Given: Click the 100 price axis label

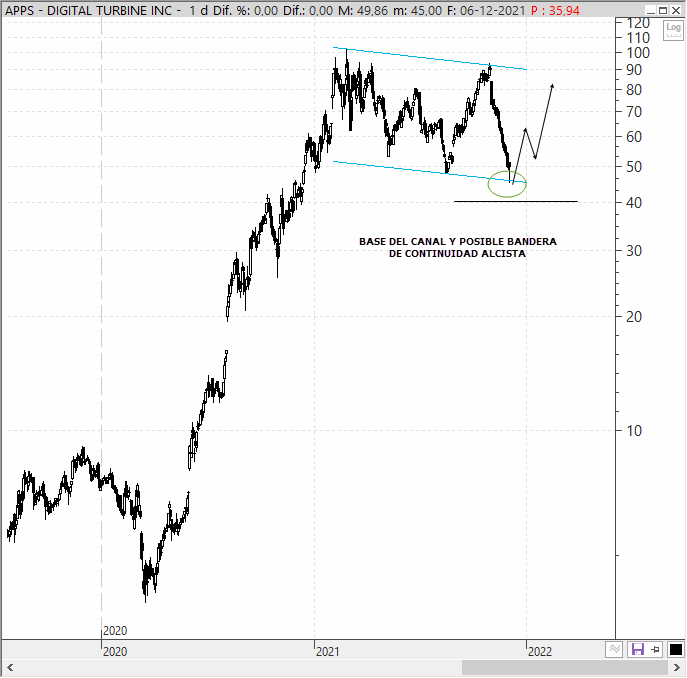Looking at the screenshot, I should pyautogui.click(x=638, y=53).
